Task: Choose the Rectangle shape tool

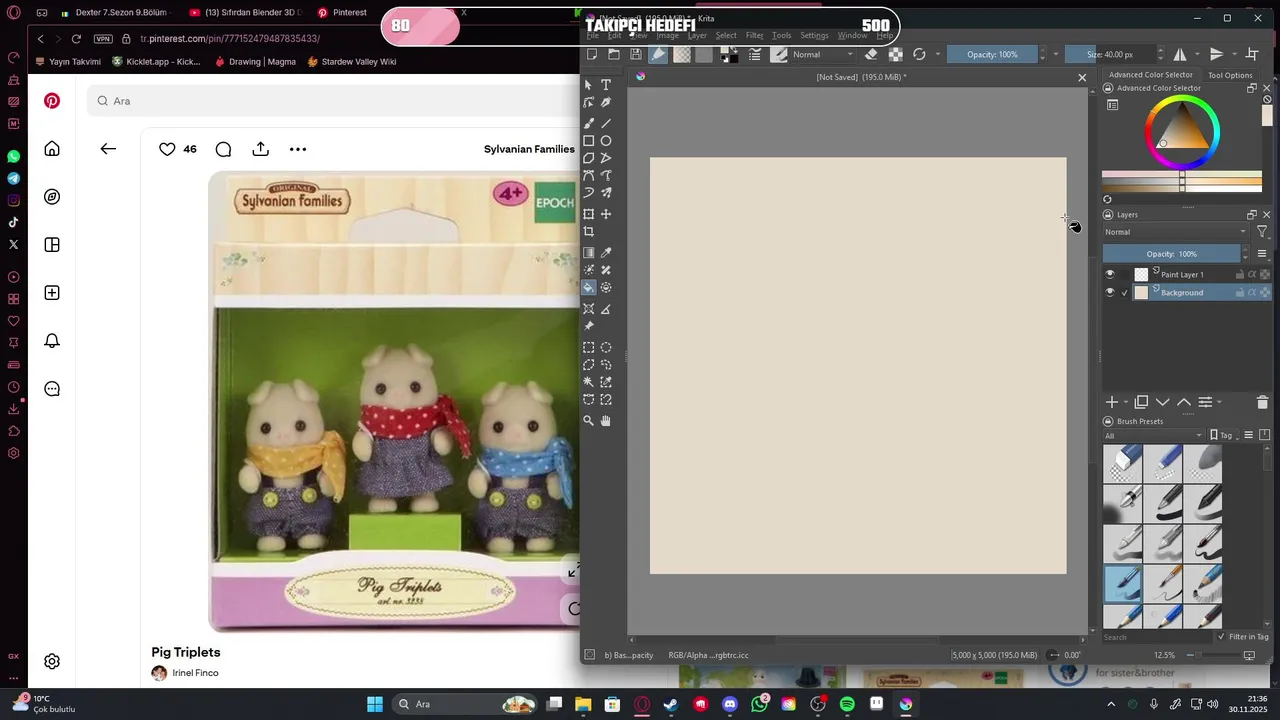Action: [589, 141]
